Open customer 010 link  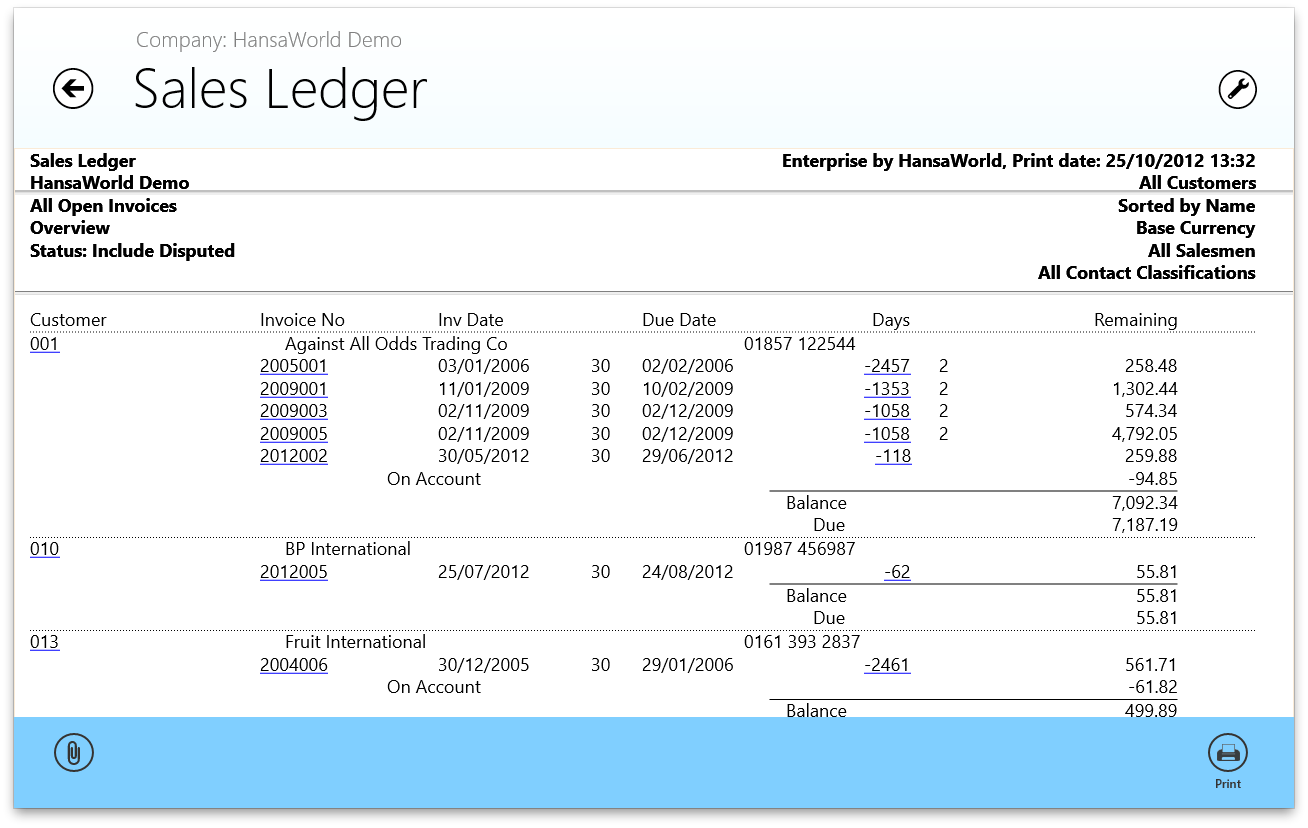tap(44, 549)
